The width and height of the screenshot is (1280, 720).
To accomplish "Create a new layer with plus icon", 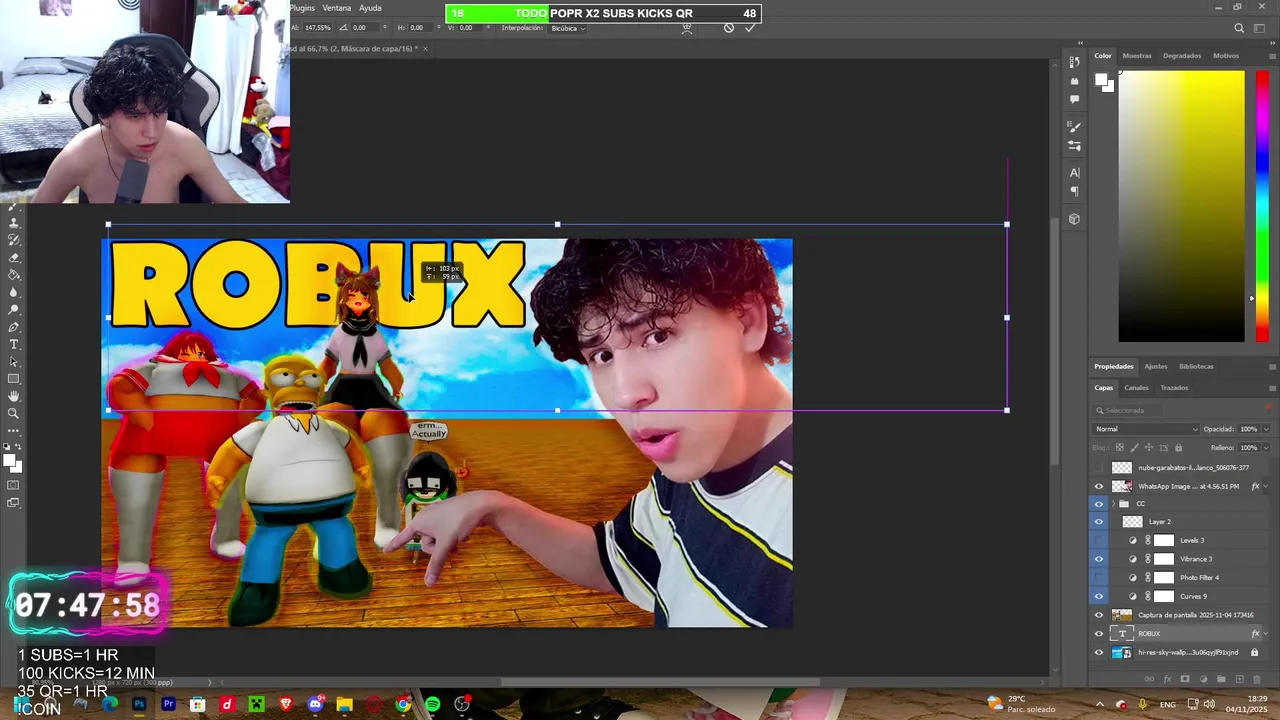I will tap(1239, 679).
